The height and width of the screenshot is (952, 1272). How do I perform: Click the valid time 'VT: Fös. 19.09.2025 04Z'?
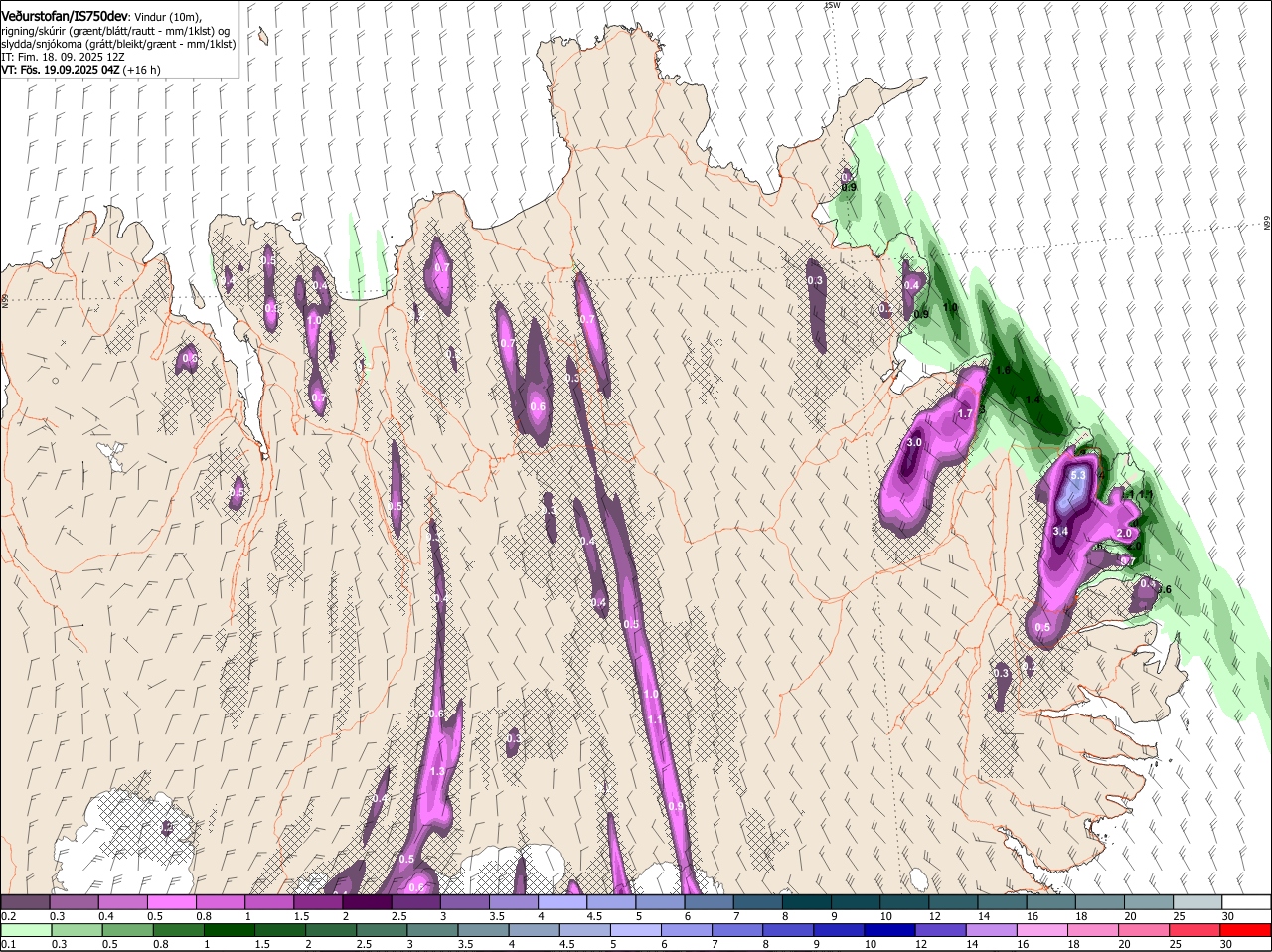(x=62, y=70)
